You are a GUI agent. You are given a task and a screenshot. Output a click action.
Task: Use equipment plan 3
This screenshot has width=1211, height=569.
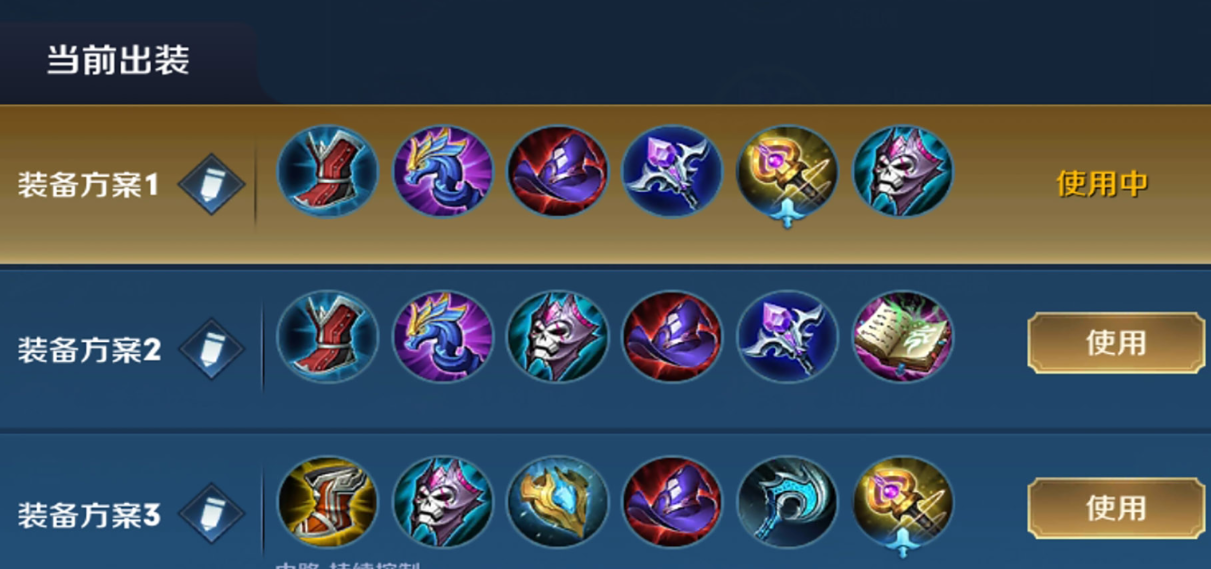[1116, 508]
